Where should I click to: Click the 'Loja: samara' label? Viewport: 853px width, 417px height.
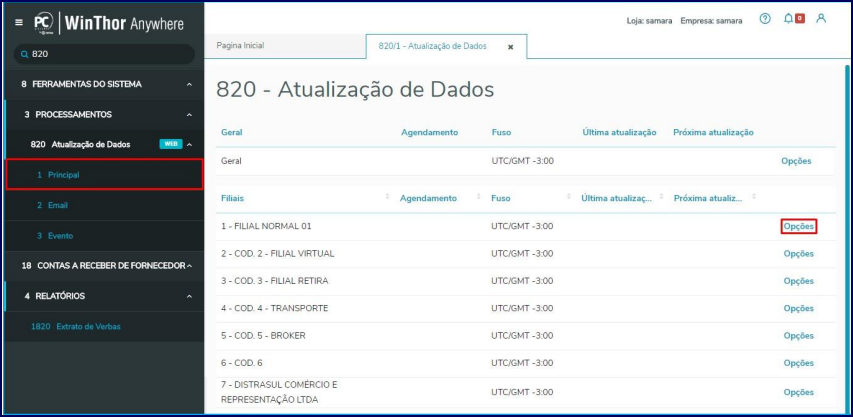[649, 21]
